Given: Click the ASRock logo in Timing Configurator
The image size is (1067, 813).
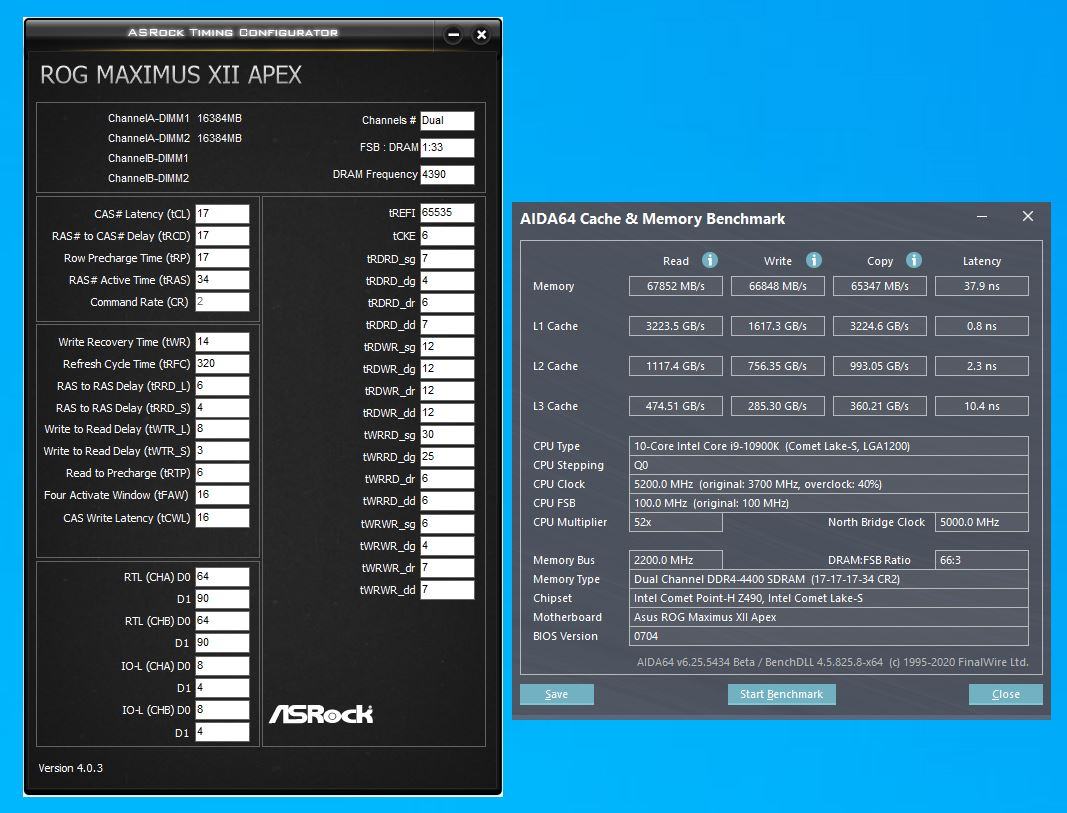Looking at the screenshot, I should pos(321,714).
